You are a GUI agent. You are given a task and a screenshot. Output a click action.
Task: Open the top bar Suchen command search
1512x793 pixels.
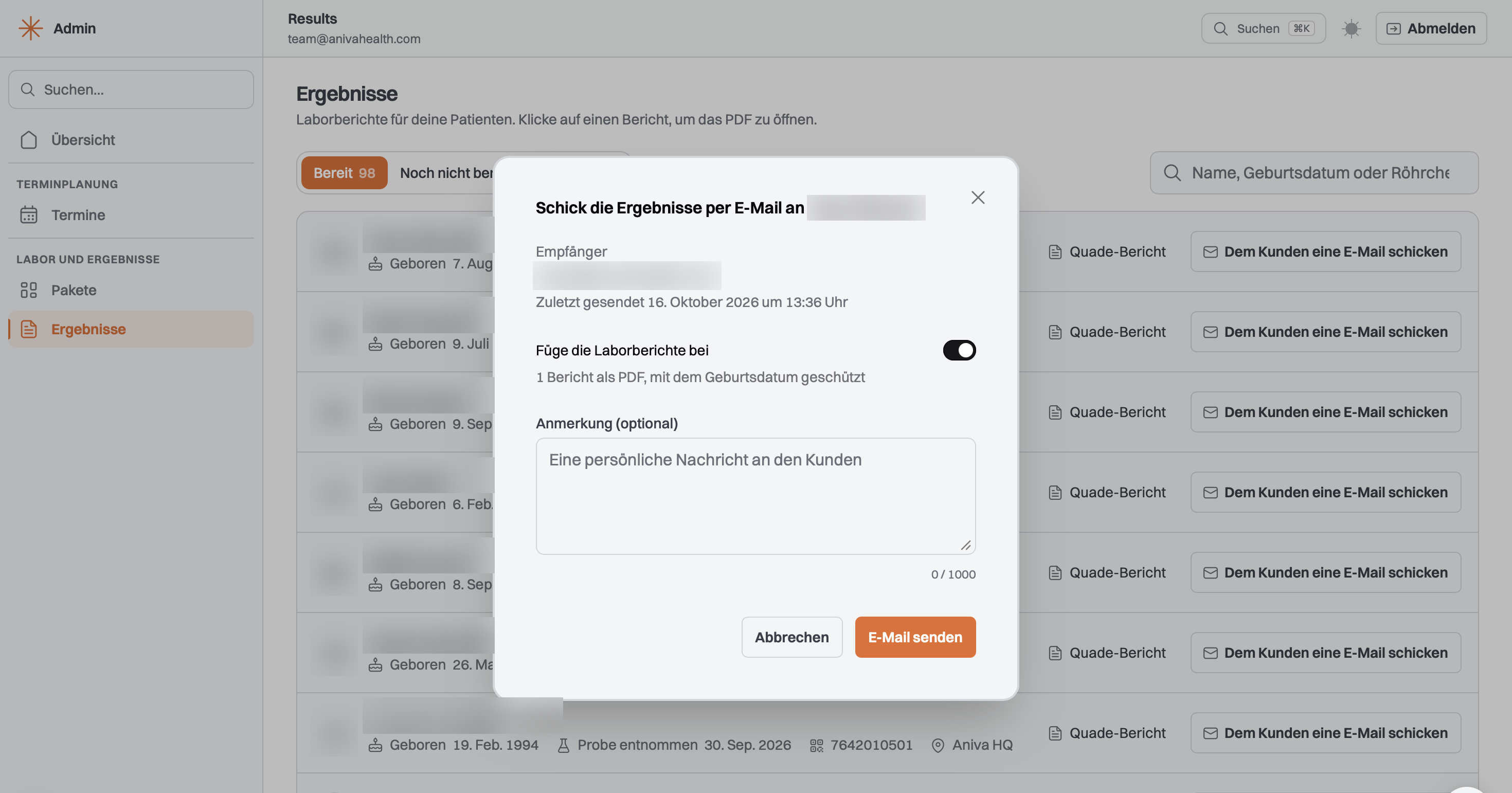pos(1263,28)
